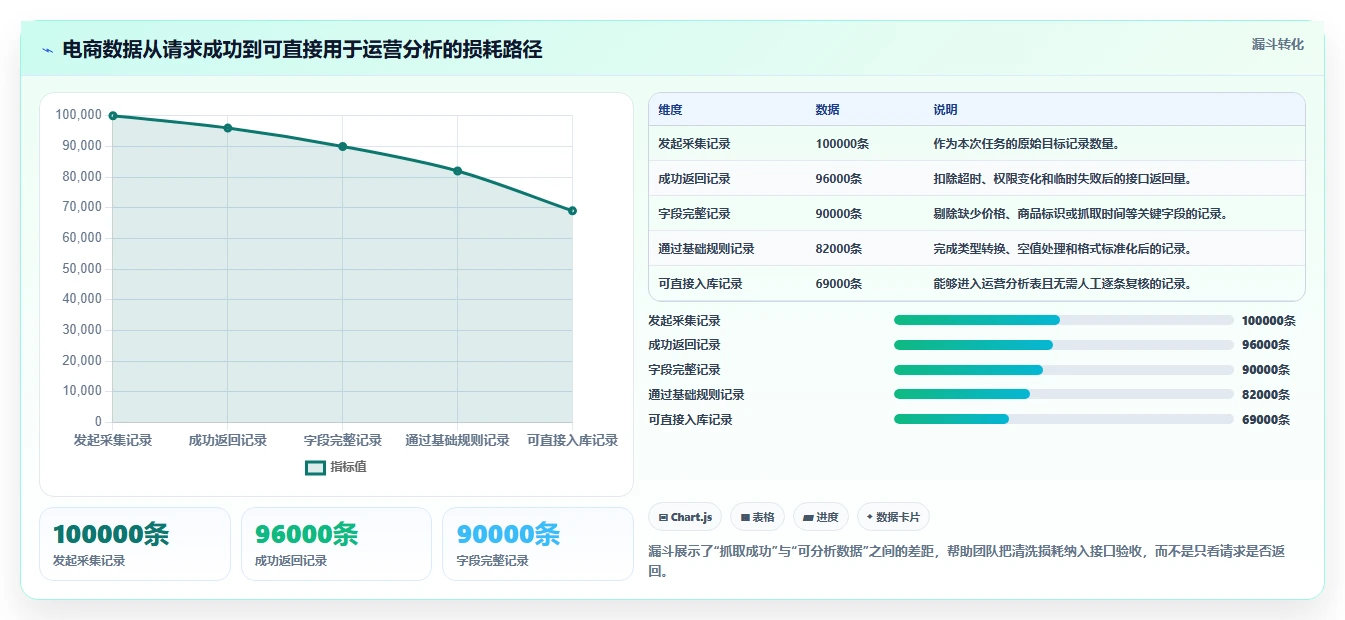The width and height of the screenshot is (1345, 620).
Task: Click the 90000条 字段完整记录 data card
Action: pyautogui.click(x=538, y=544)
